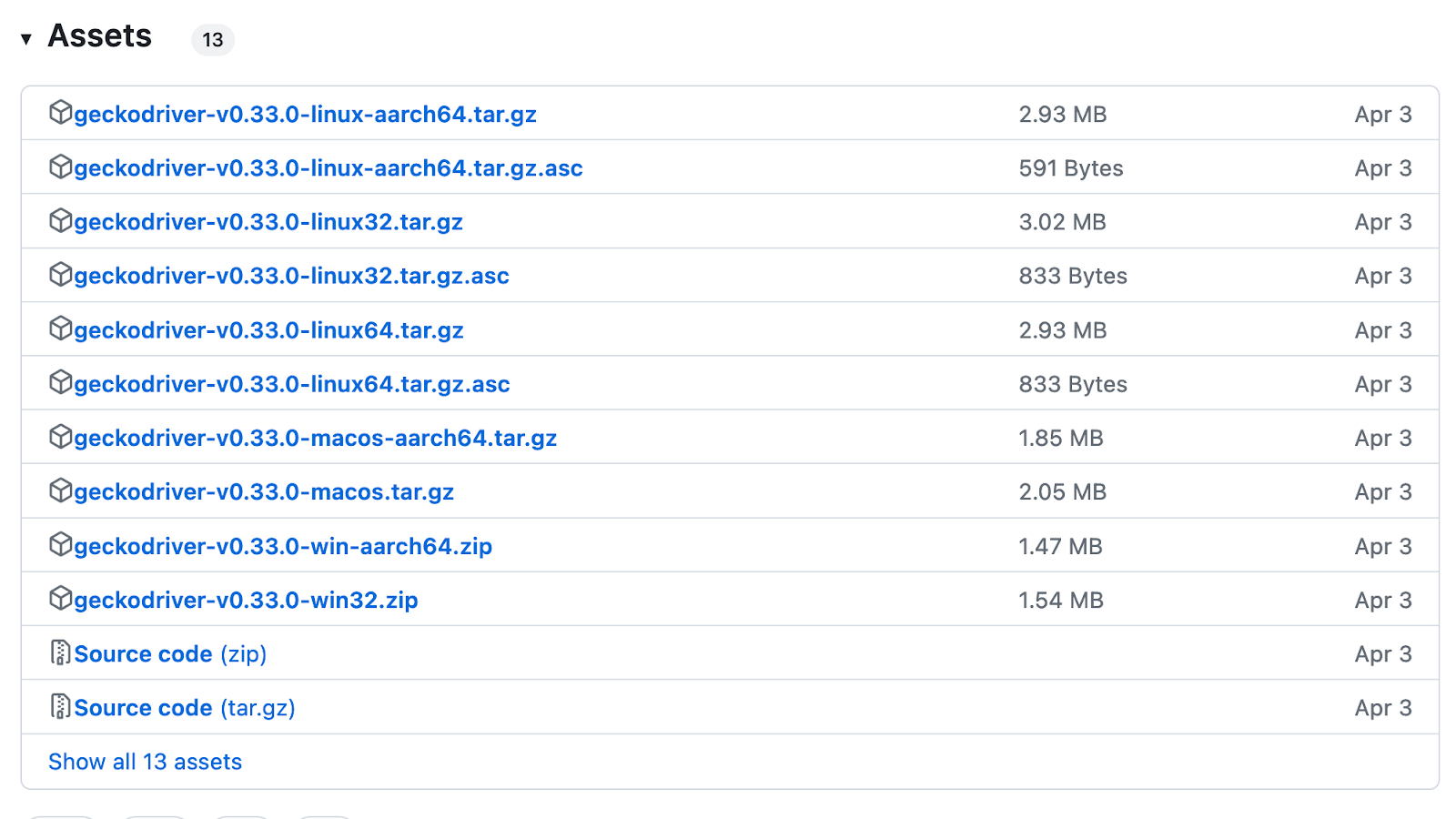This screenshot has width=1456, height=819.
Task: Click the Assets count badge 13
Action: (213, 40)
